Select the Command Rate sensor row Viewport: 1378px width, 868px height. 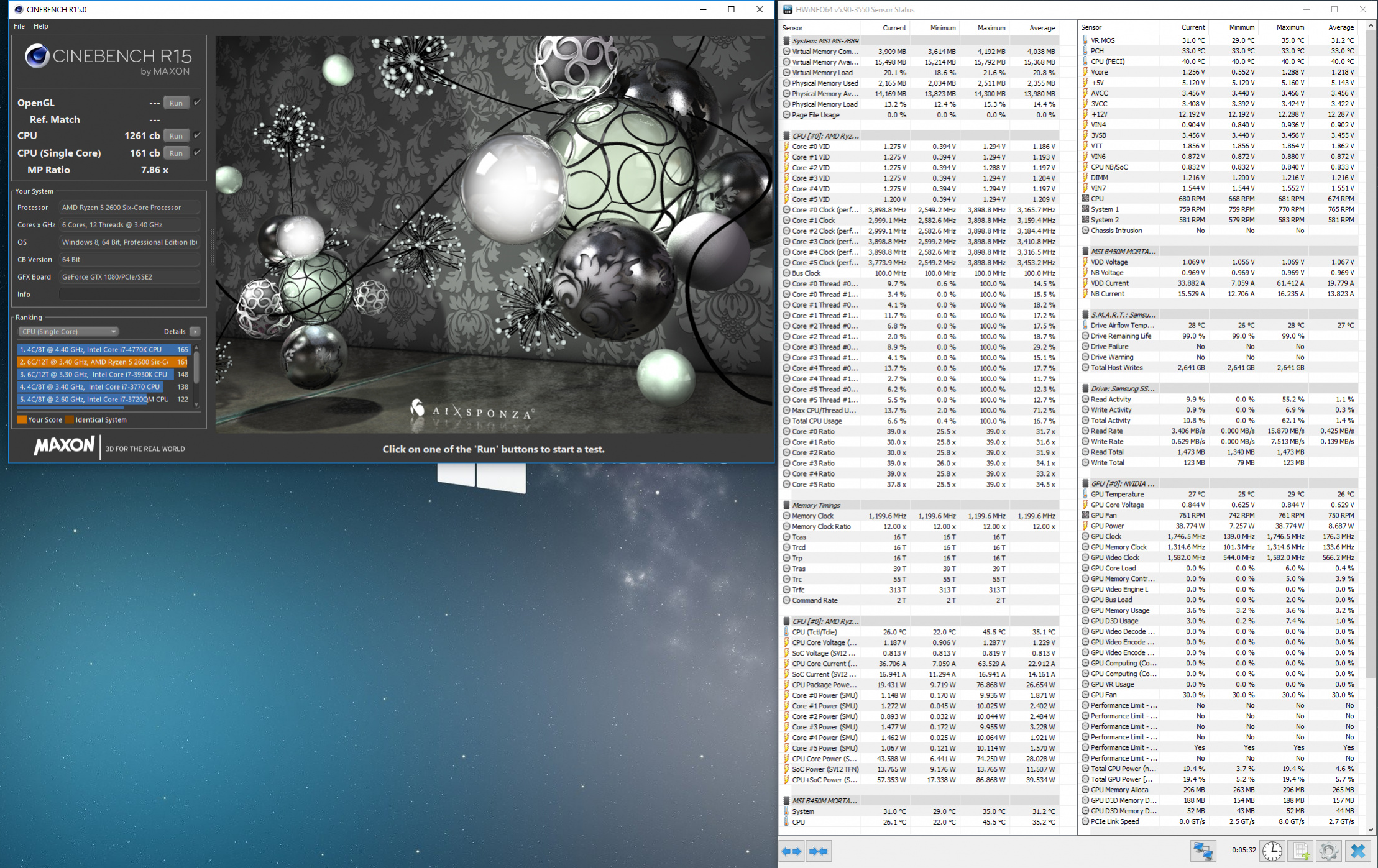[x=921, y=600]
